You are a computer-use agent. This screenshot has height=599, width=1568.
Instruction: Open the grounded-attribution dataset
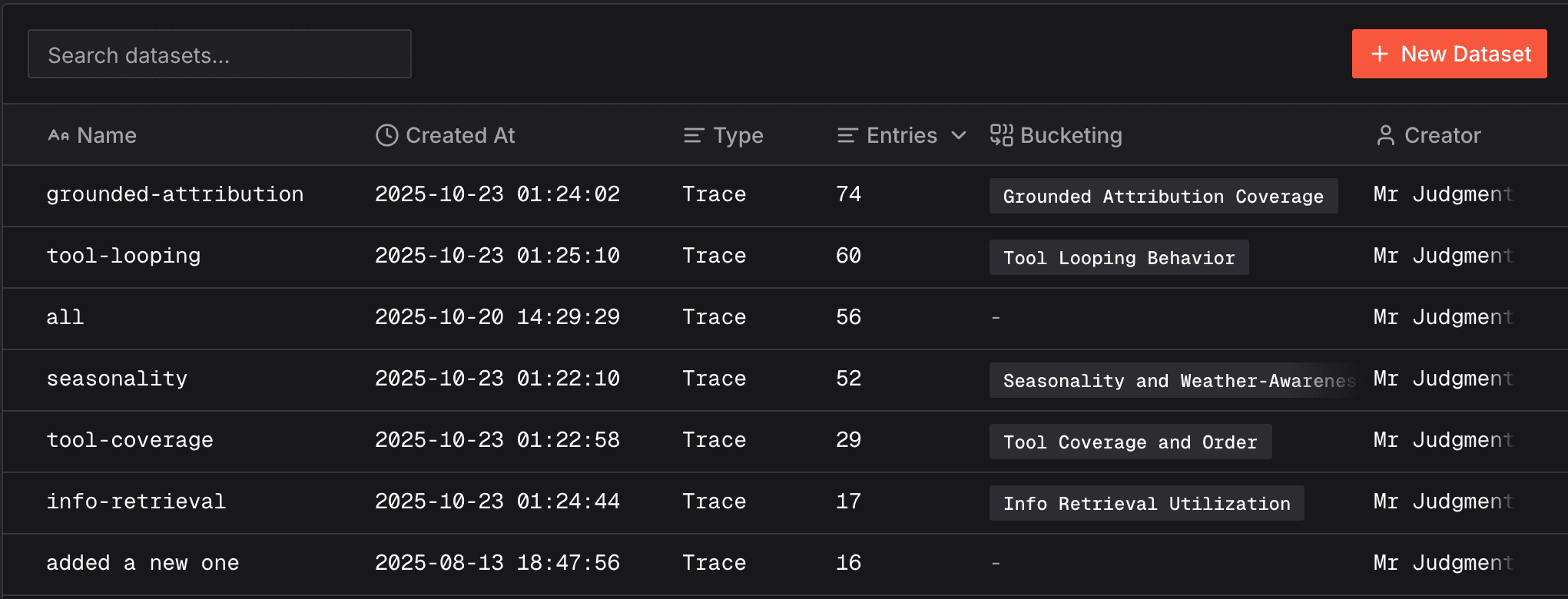[174, 194]
